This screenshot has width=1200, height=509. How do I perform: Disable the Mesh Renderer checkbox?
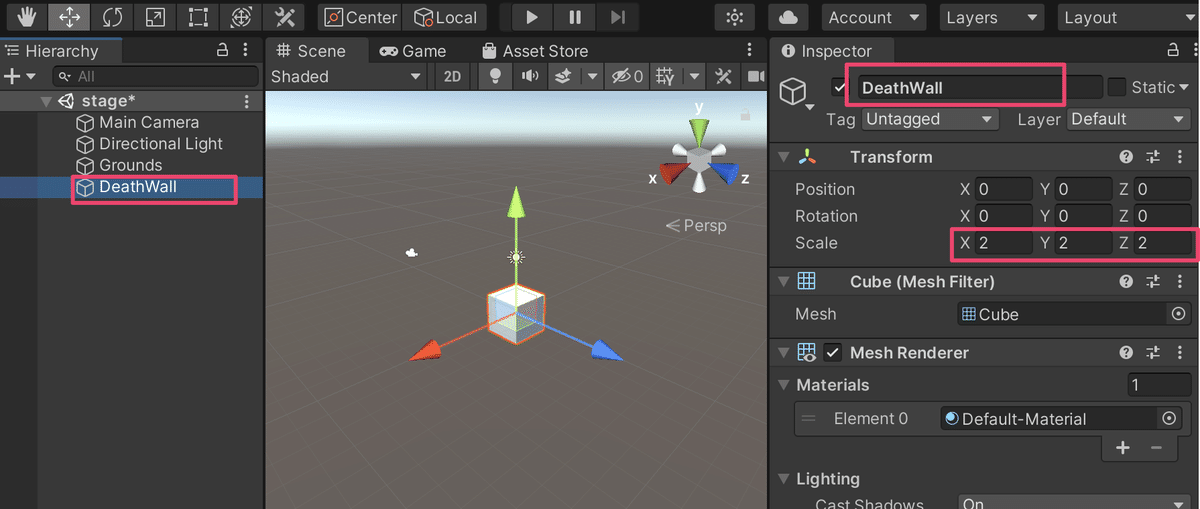click(x=833, y=353)
